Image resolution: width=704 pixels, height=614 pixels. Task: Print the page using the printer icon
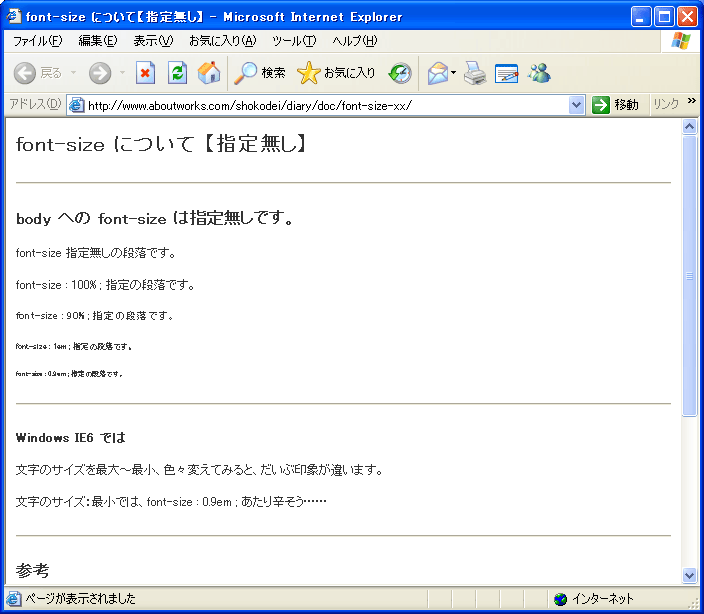(x=474, y=73)
